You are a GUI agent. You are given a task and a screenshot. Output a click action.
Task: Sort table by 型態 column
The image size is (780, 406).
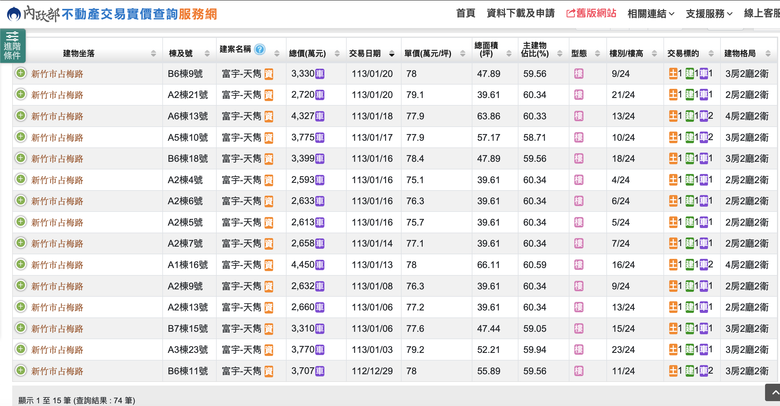(x=597, y=53)
